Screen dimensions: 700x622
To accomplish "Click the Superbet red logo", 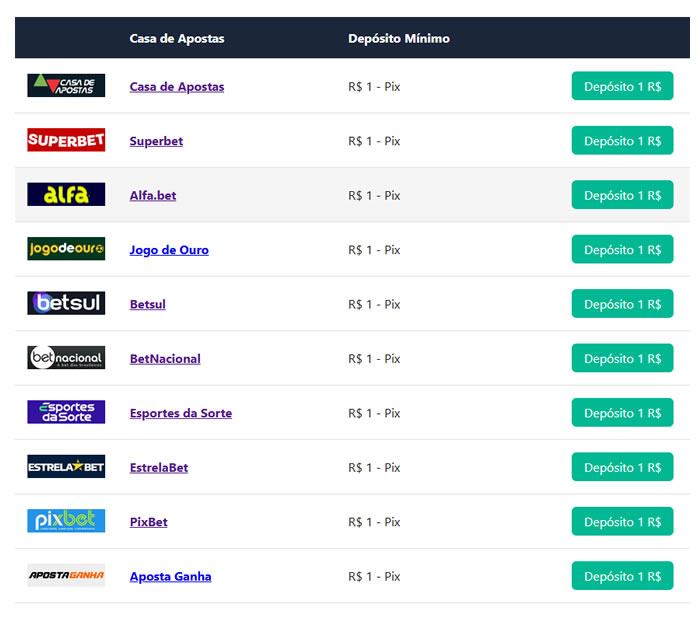I will click(x=66, y=140).
